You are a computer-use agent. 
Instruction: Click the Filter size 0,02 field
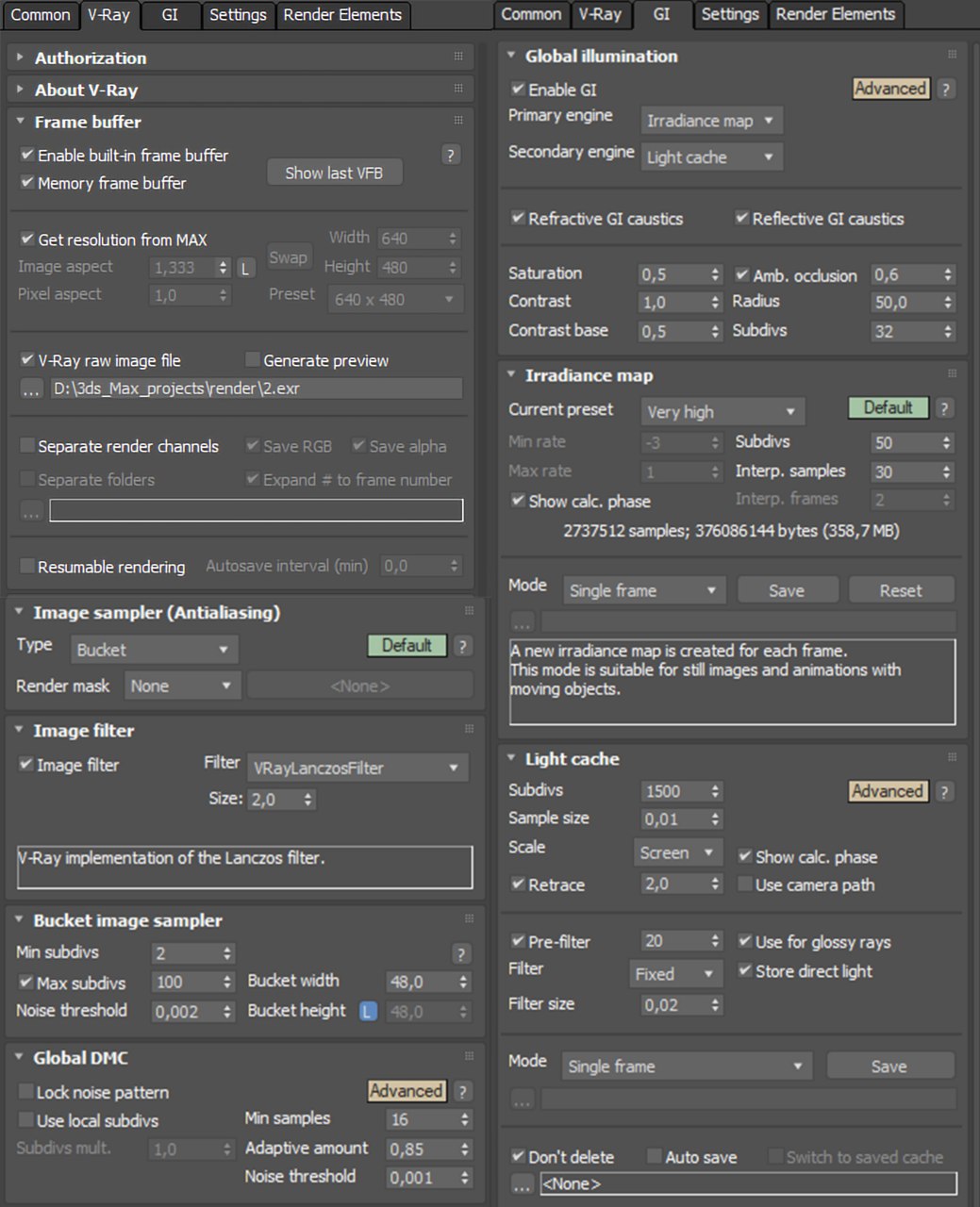(x=673, y=1005)
